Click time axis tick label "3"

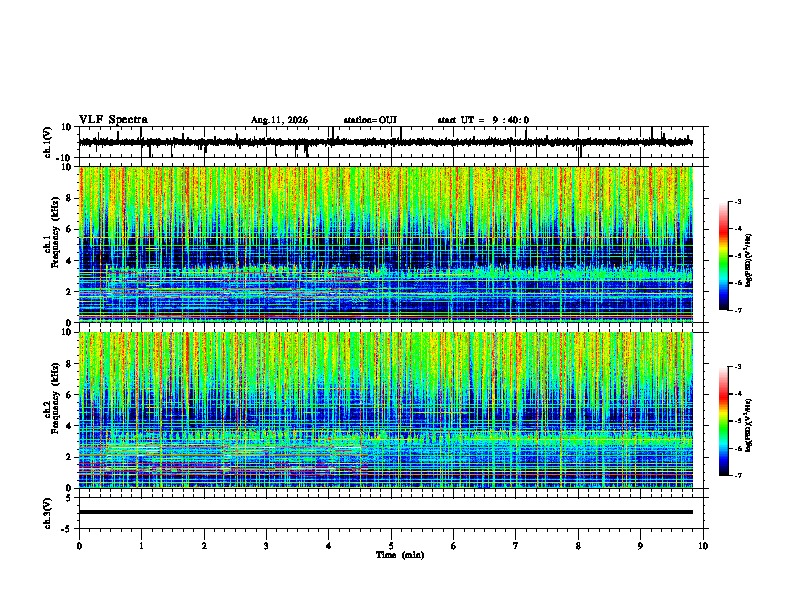(266, 546)
